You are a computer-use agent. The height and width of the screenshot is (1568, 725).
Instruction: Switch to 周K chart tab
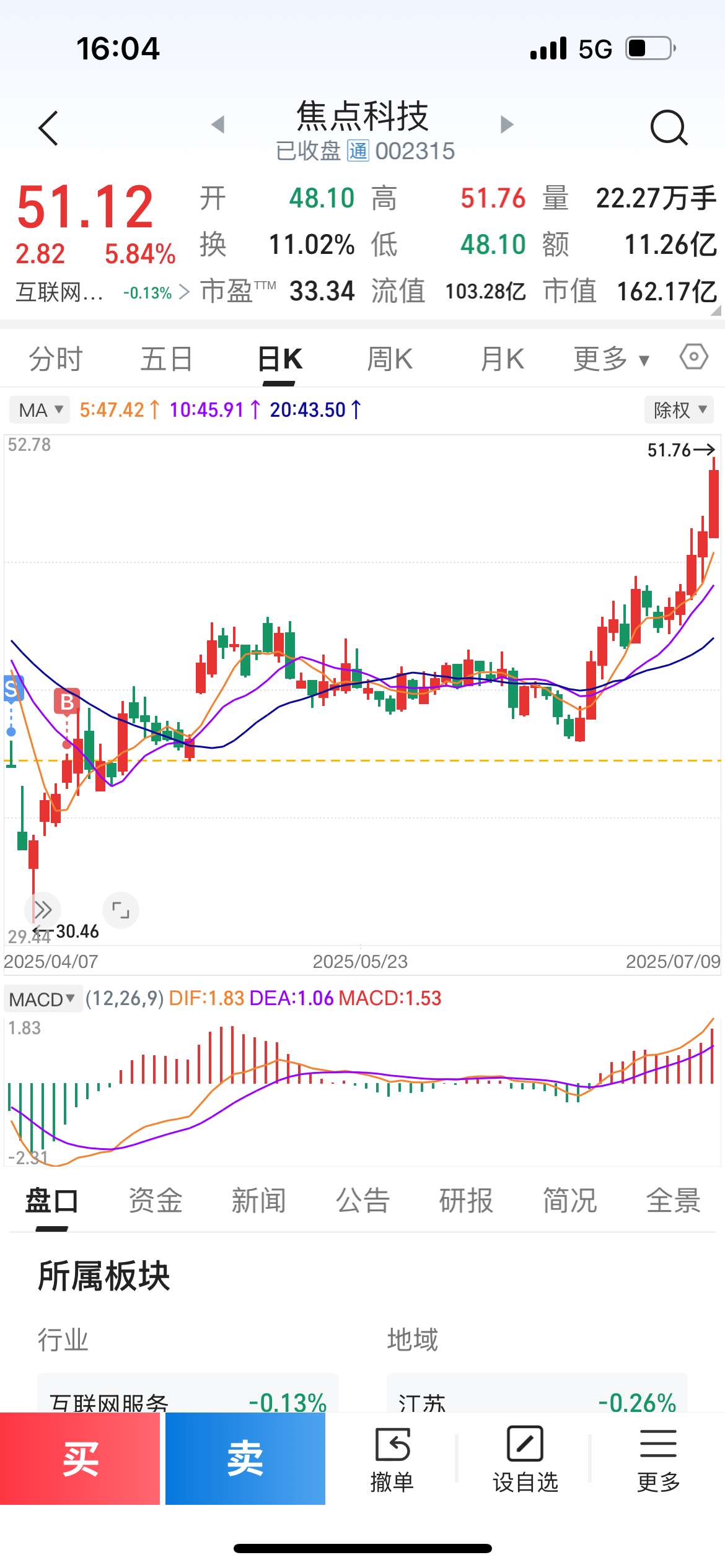click(390, 359)
